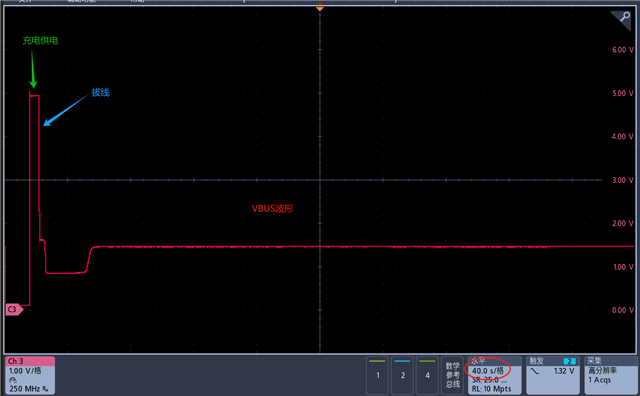Click the 1.00 V/格 vertical scale readout

coord(25,371)
